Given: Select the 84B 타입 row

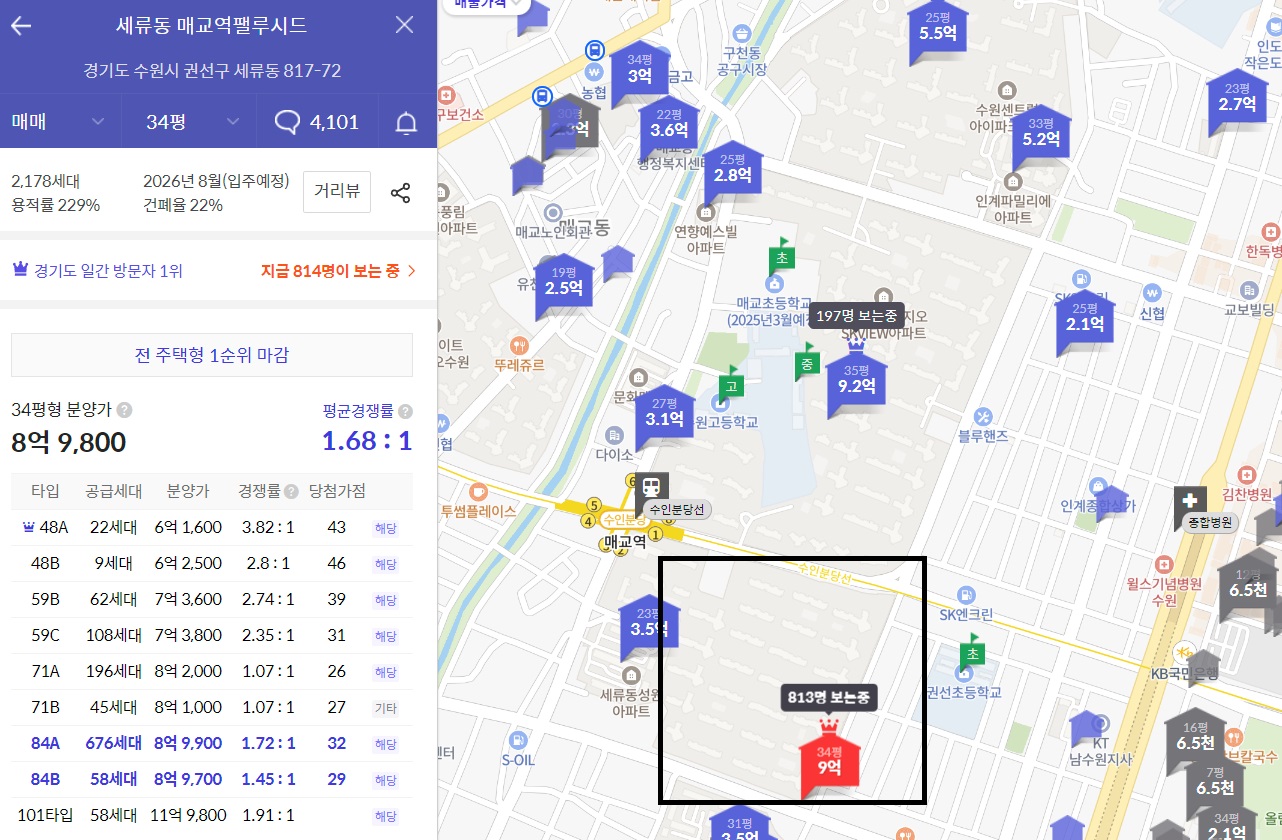Looking at the screenshot, I should coord(212,779).
